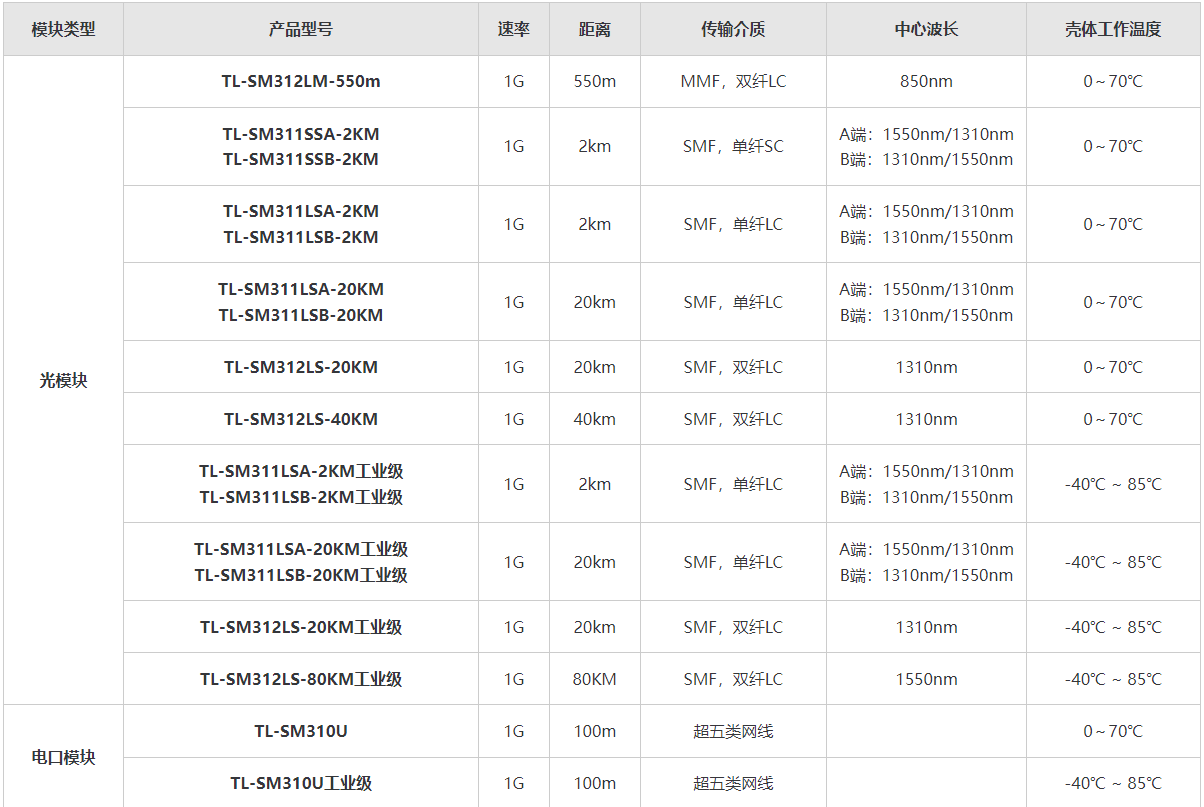Click the 壳体工作温度 column header

click(1113, 29)
